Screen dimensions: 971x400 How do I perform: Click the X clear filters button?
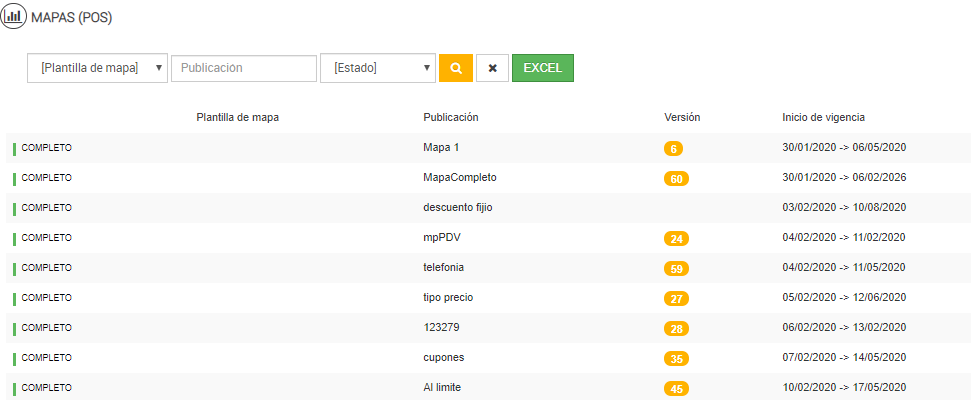492,68
